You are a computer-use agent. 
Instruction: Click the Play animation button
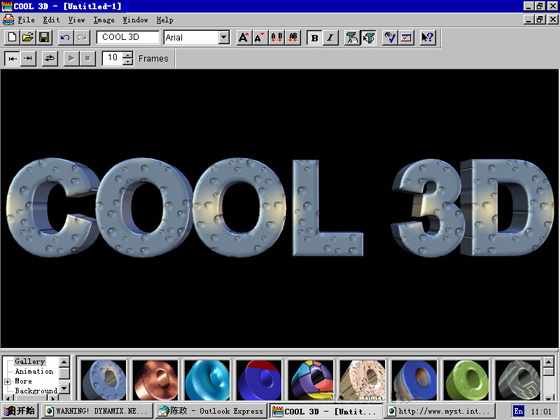tap(71, 58)
